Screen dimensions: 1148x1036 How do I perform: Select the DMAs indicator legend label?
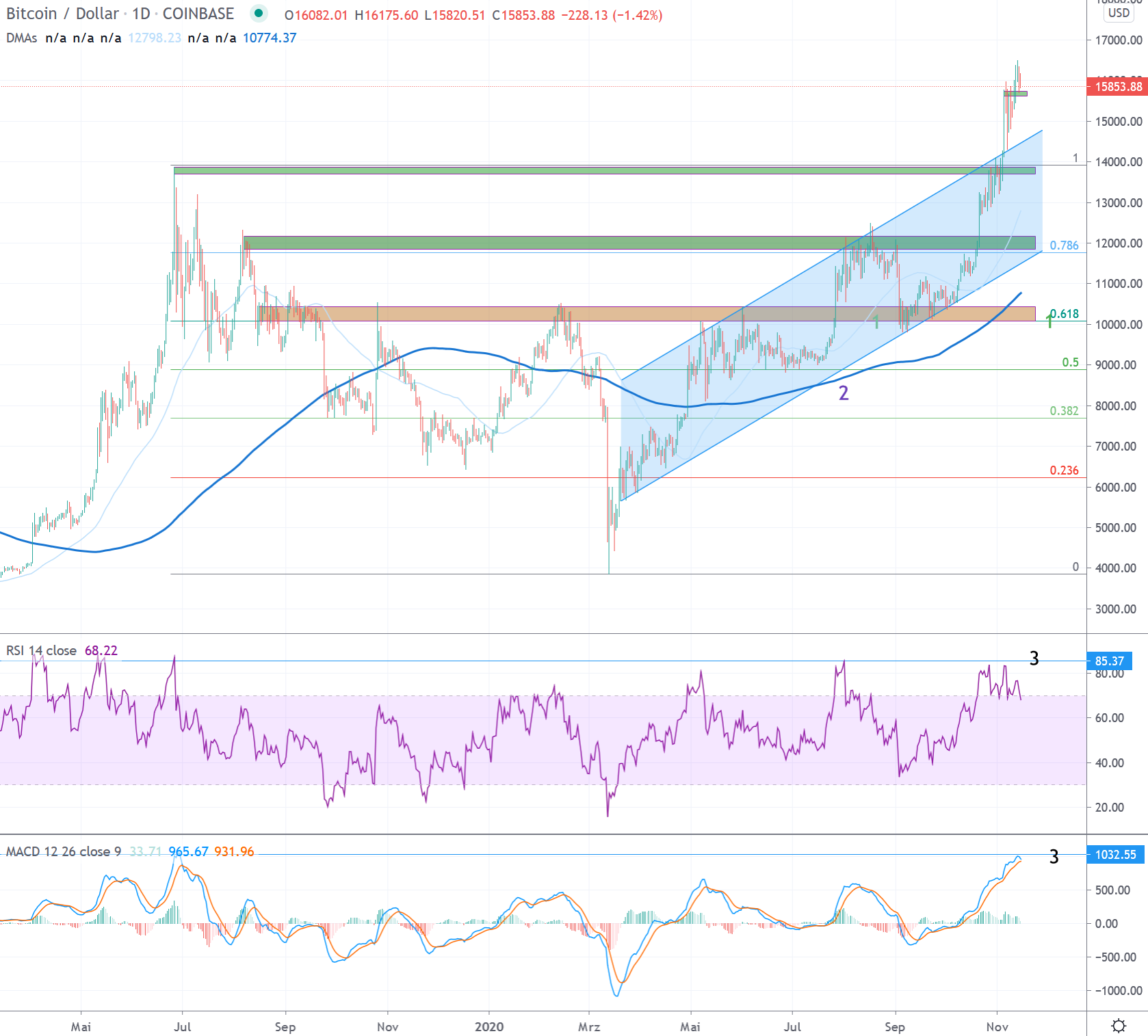click(x=21, y=39)
